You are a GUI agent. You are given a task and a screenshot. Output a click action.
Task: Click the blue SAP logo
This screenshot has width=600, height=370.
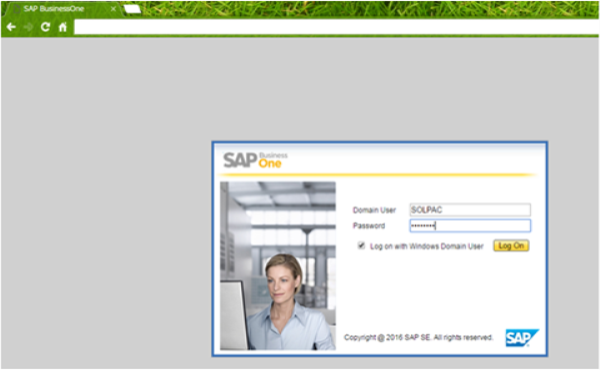522,337
